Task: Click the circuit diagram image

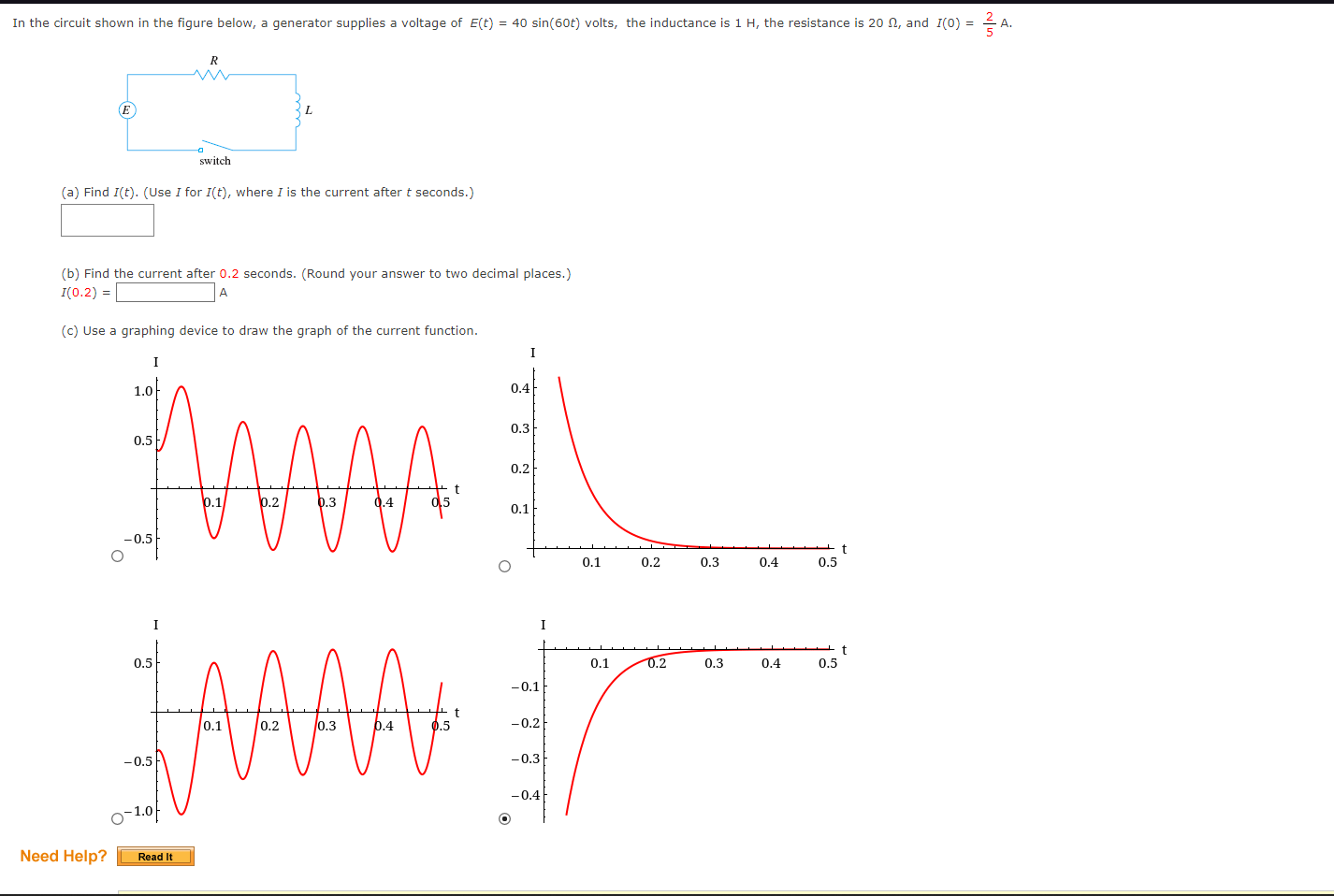Action: pos(216,111)
